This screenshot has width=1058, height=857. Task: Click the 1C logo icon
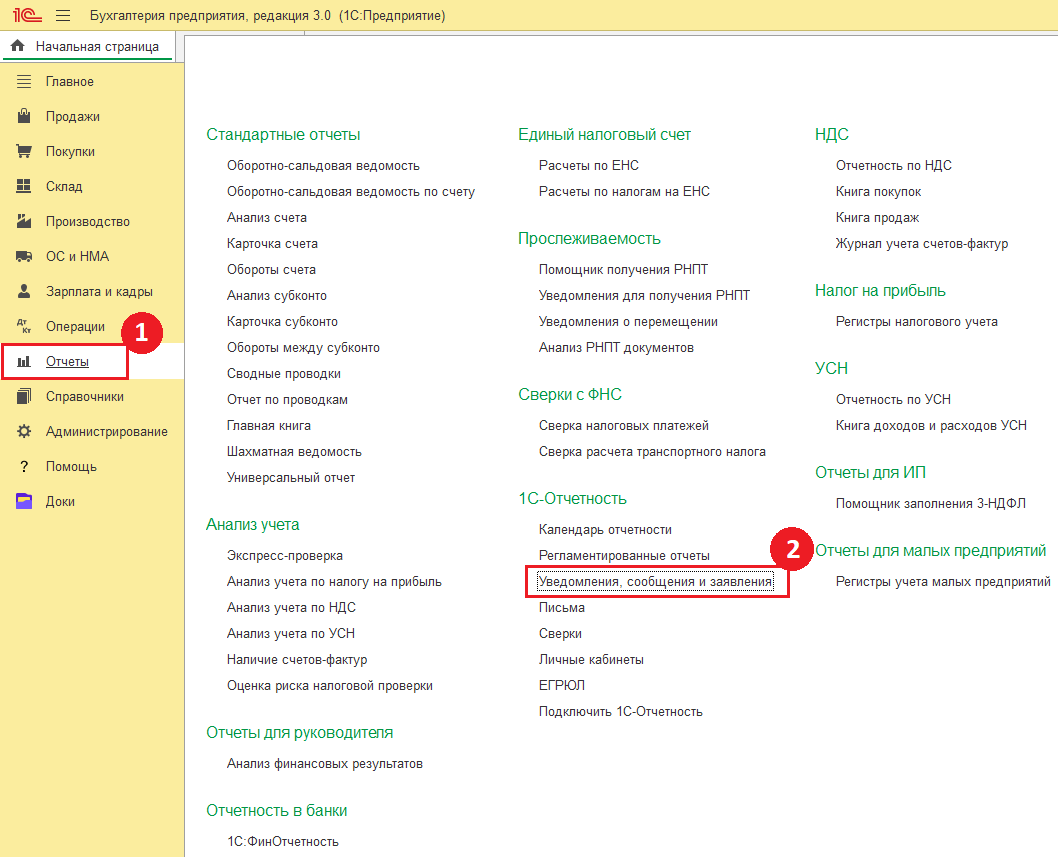[27, 15]
